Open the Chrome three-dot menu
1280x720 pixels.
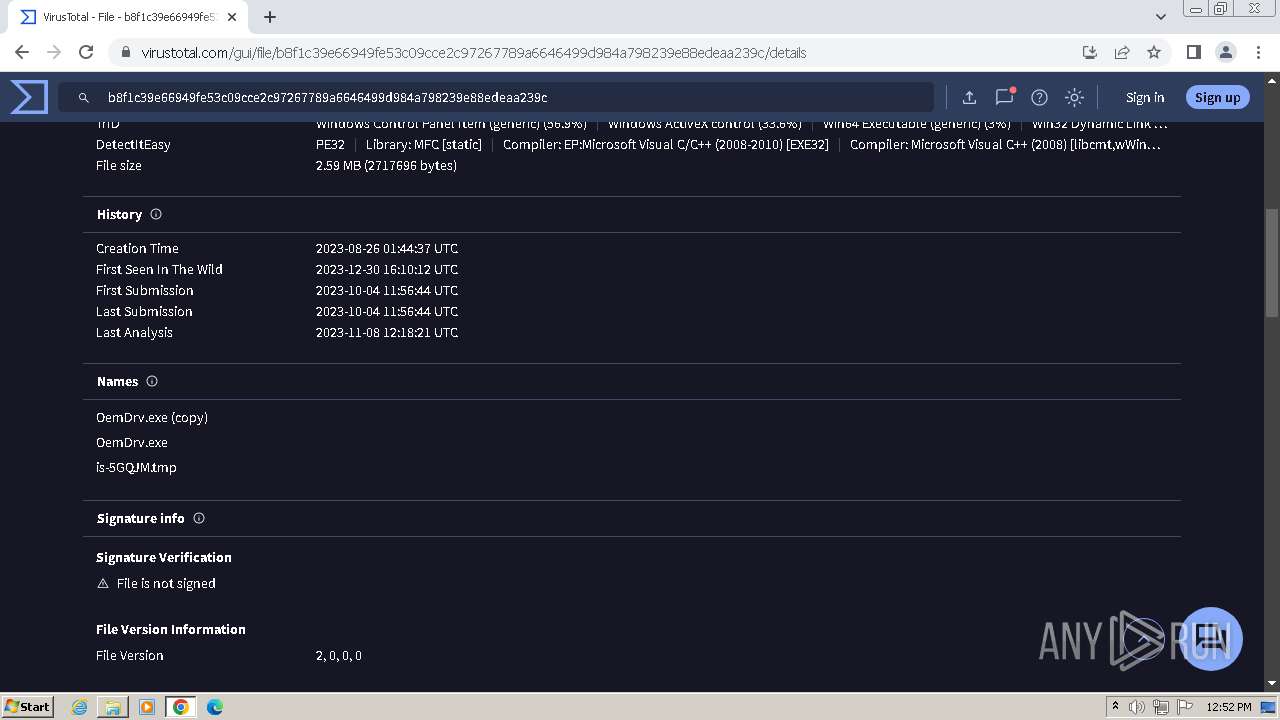[x=1257, y=52]
